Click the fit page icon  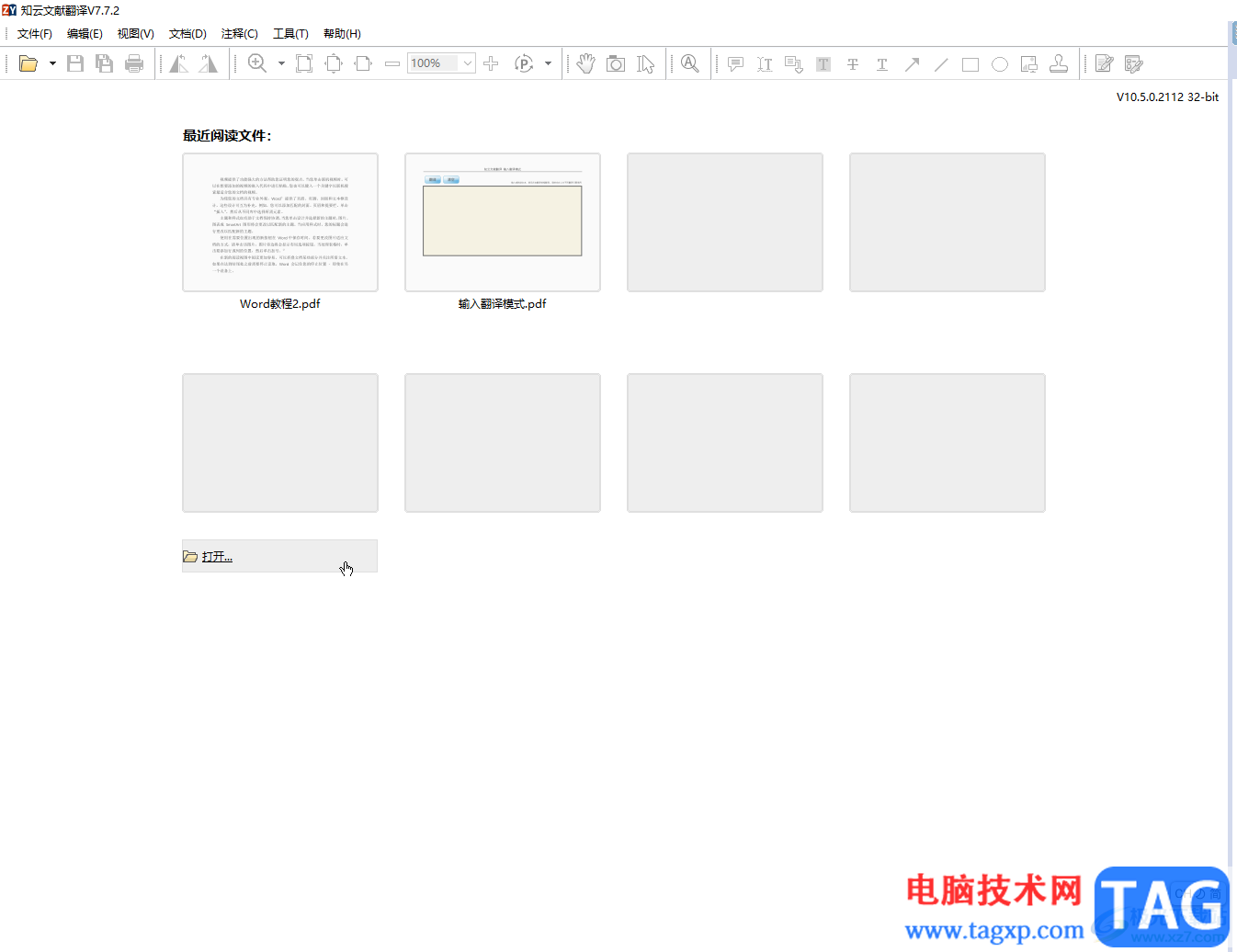coord(334,63)
